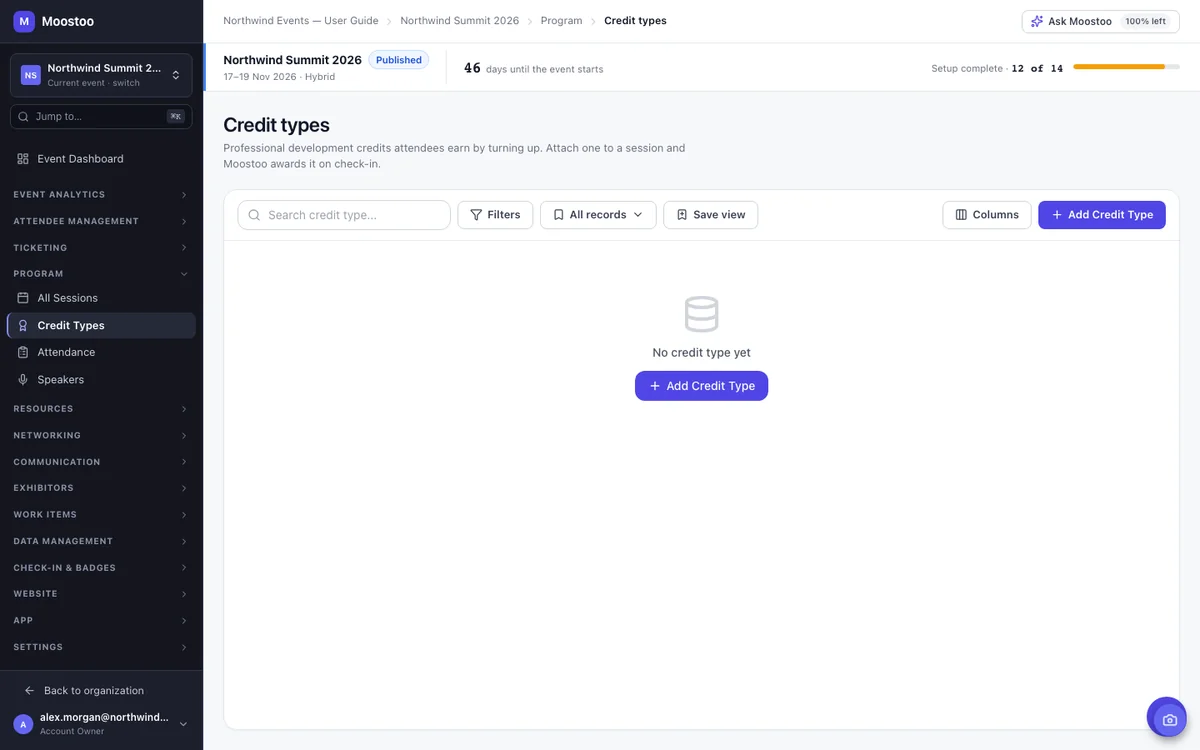Click the Speakers microphone icon
The height and width of the screenshot is (750, 1200).
point(23,380)
